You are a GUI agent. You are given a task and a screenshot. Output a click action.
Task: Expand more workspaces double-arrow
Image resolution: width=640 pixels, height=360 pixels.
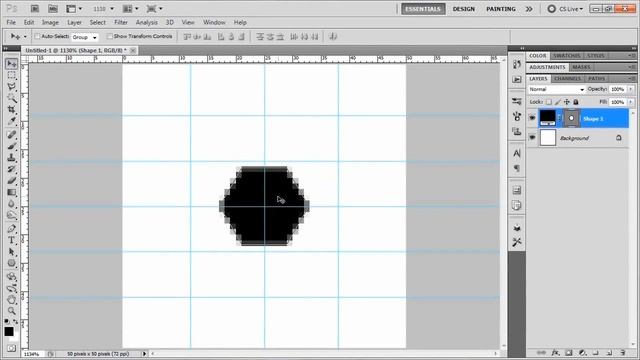coord(529,9)
